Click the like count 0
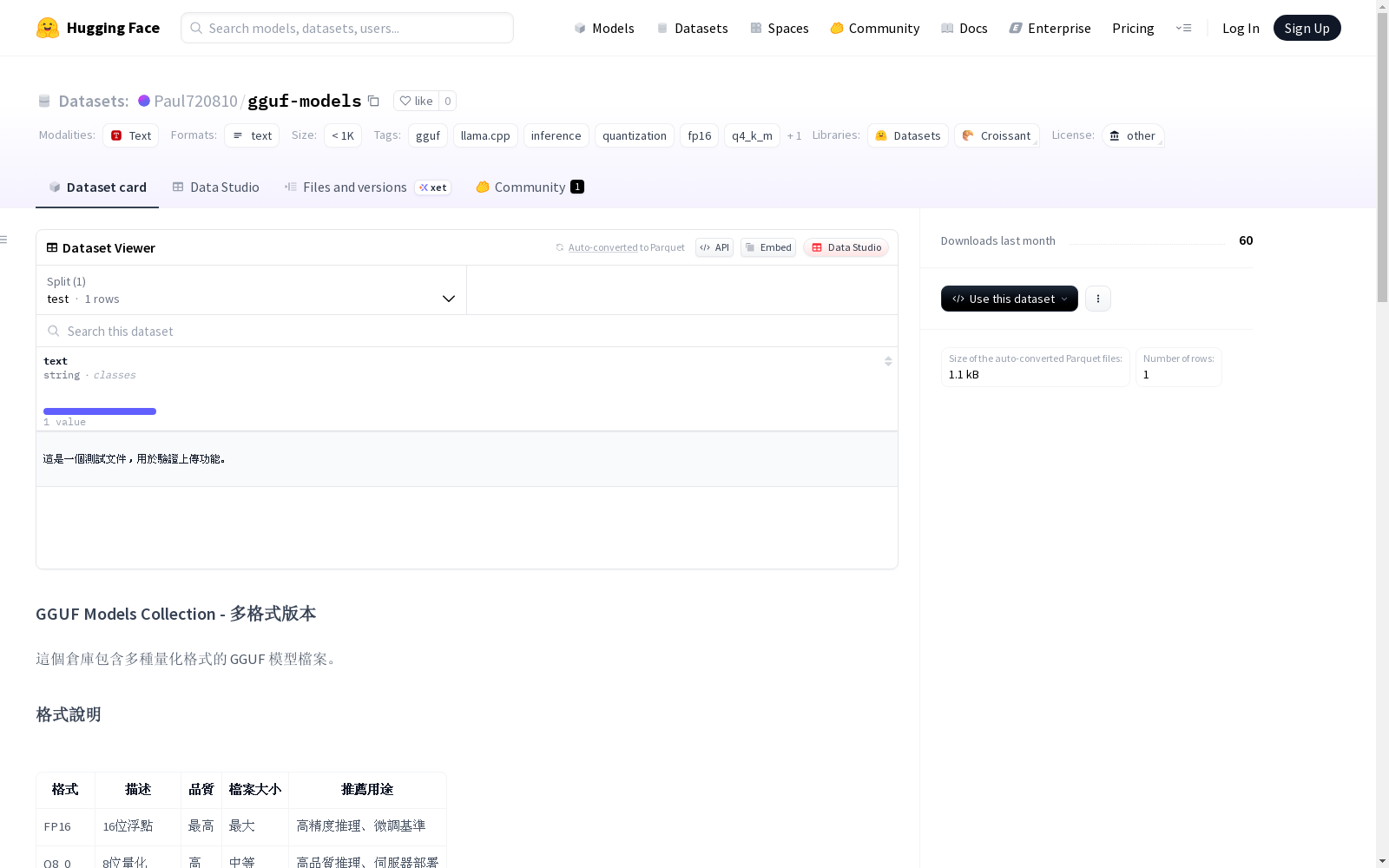 coord(448,101)
